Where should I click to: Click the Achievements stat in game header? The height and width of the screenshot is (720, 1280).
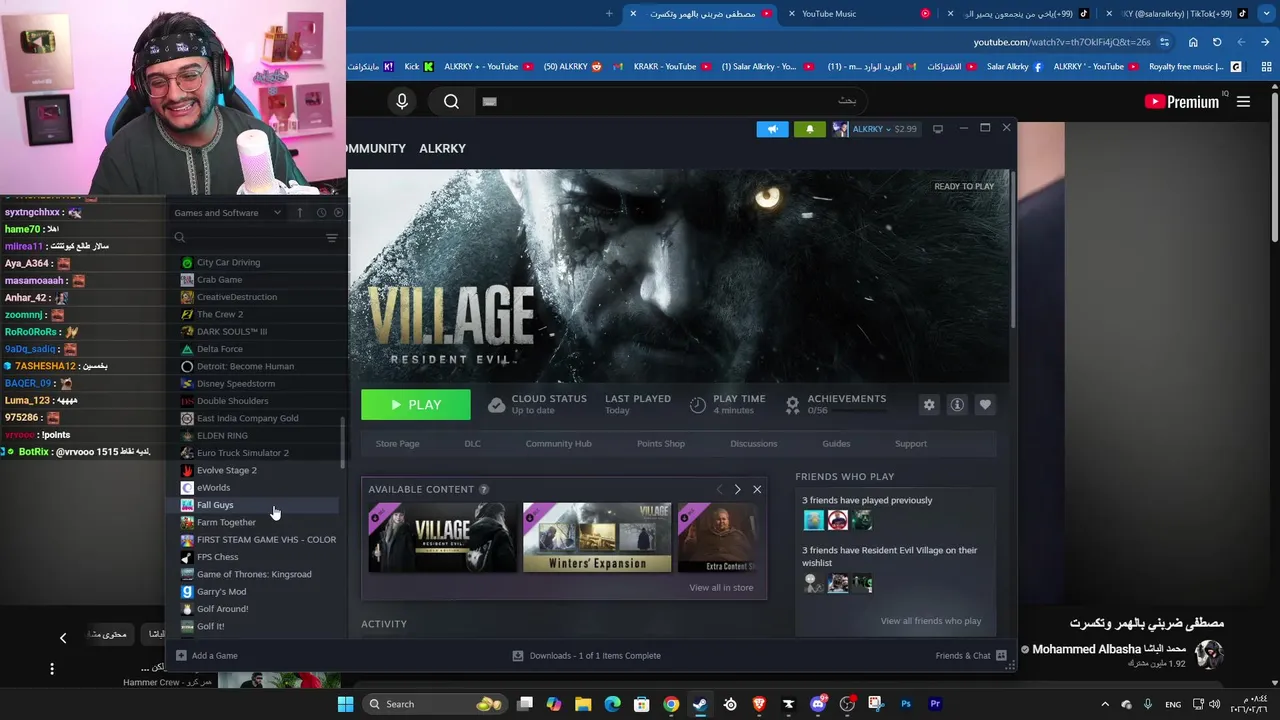836,404
